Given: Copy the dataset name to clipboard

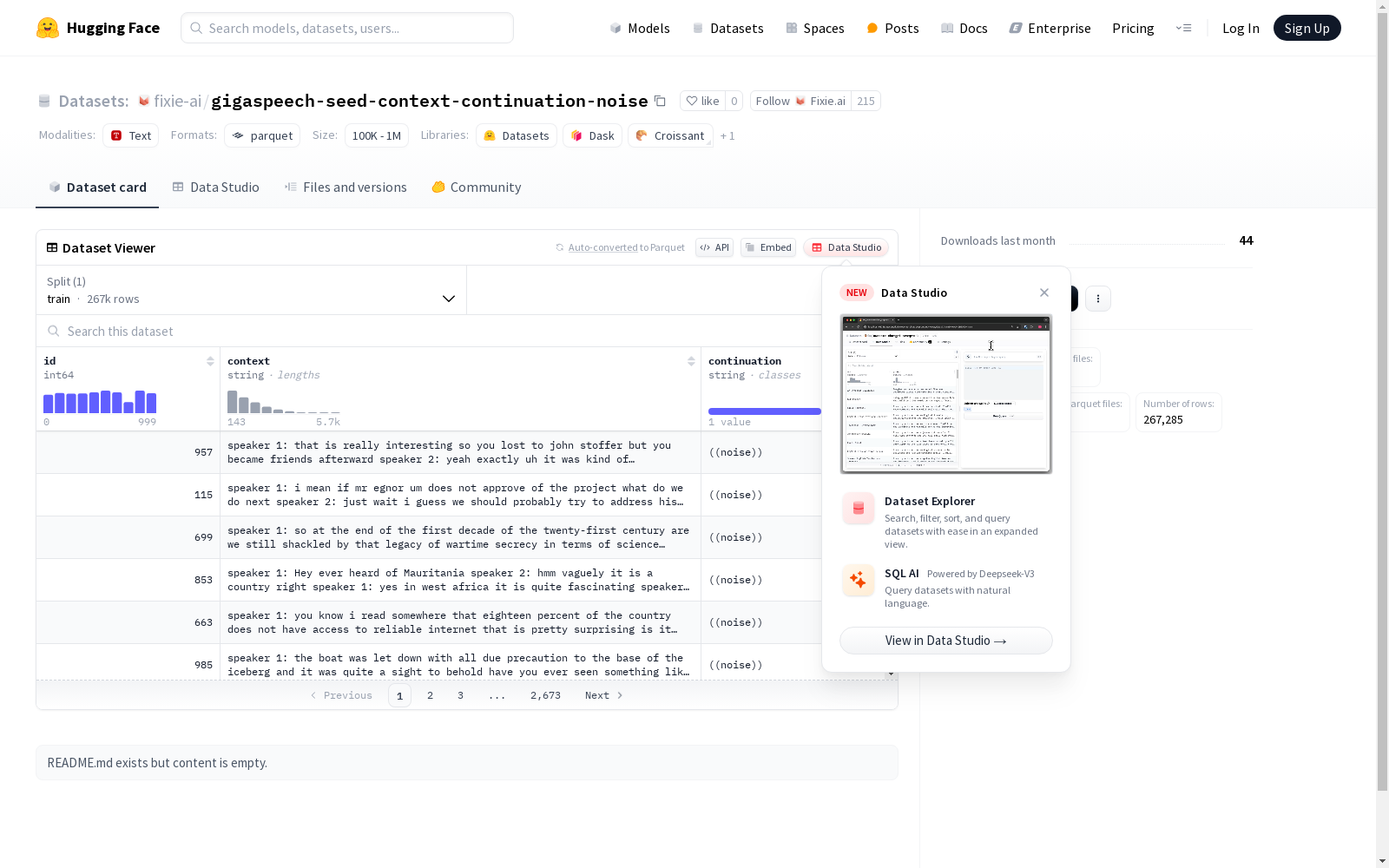Looking at the screenshot, I should pos(660,101).
